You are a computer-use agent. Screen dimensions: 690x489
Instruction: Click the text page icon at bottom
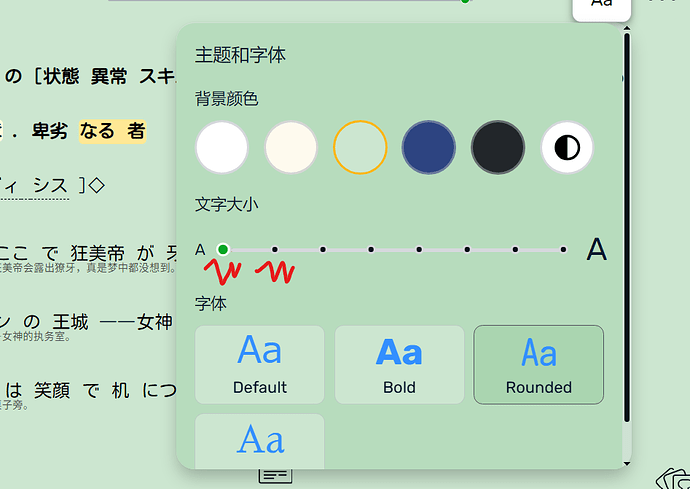coord(275,475)
